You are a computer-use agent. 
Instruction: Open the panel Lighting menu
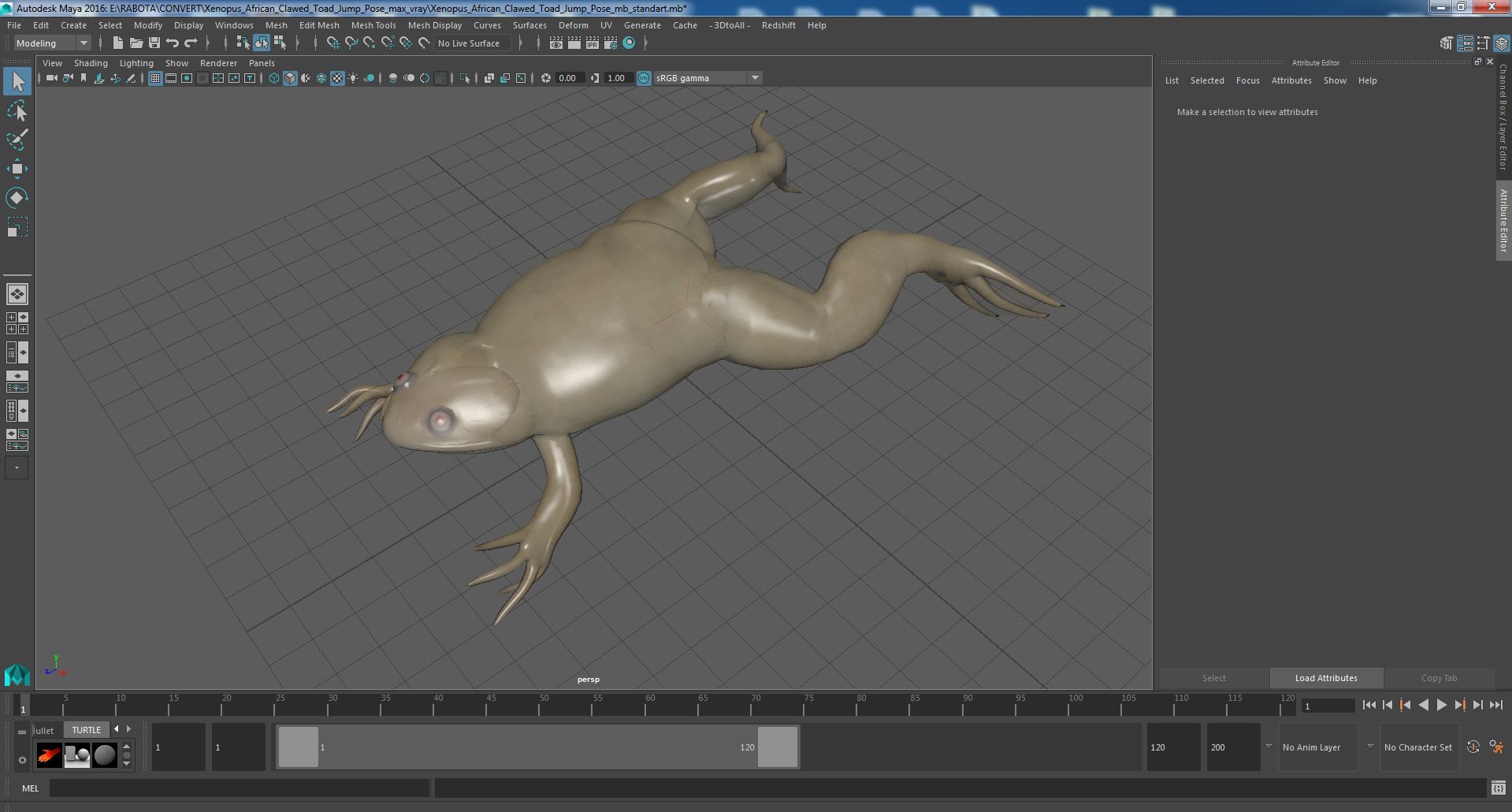pos(136,63)
